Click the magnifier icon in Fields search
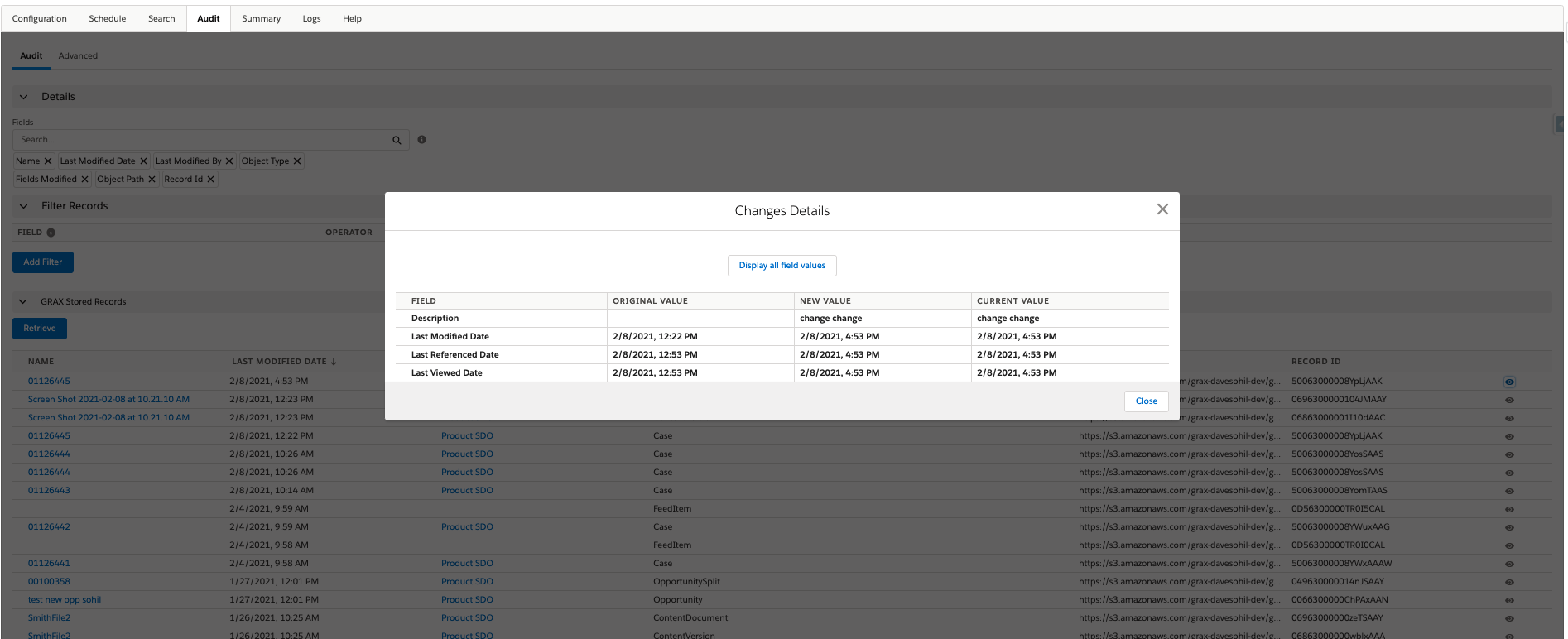Viewport: 1568px width, 639px height. [397, 141]
